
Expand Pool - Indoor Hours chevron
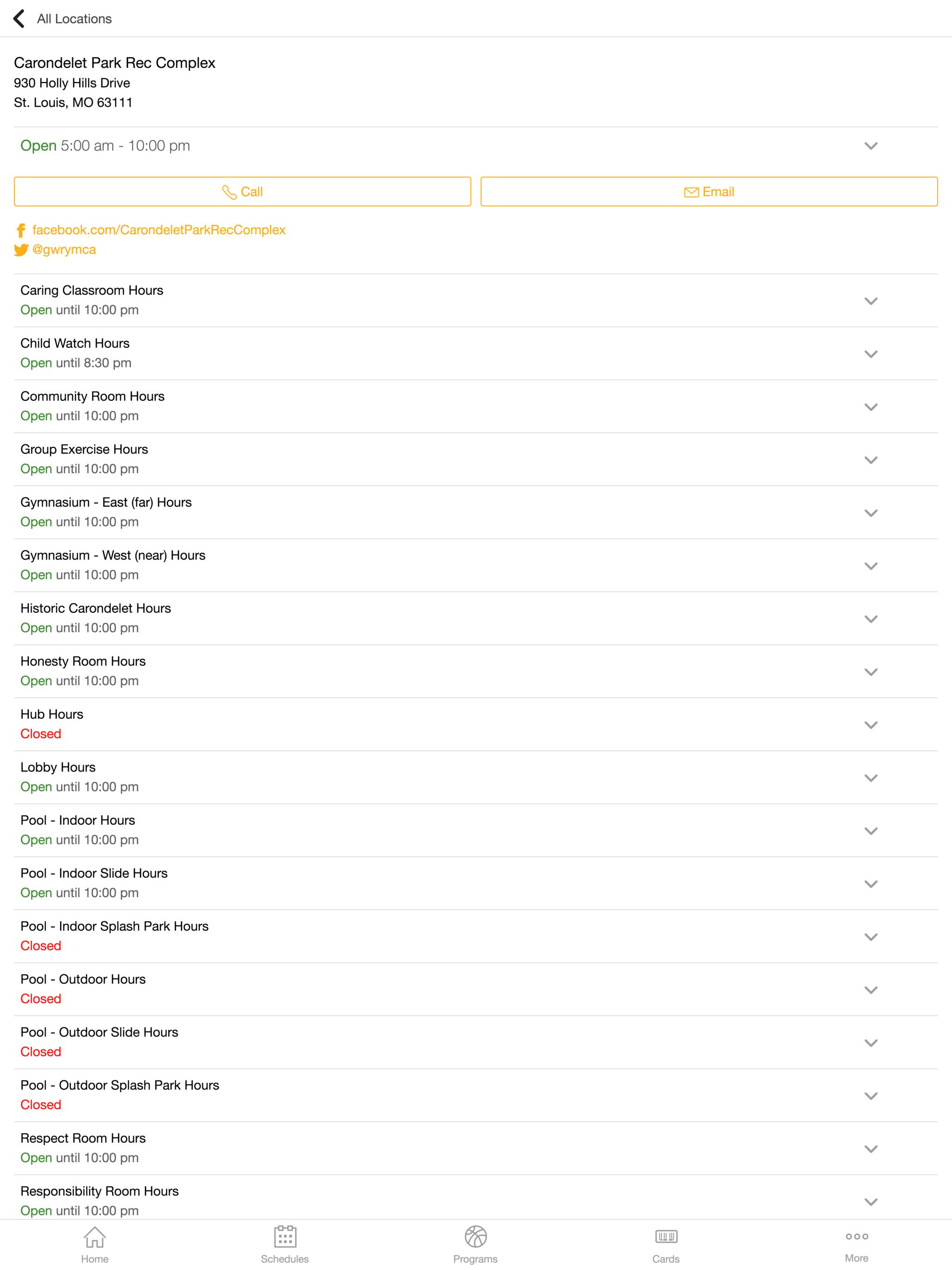[x=871, y=831]
